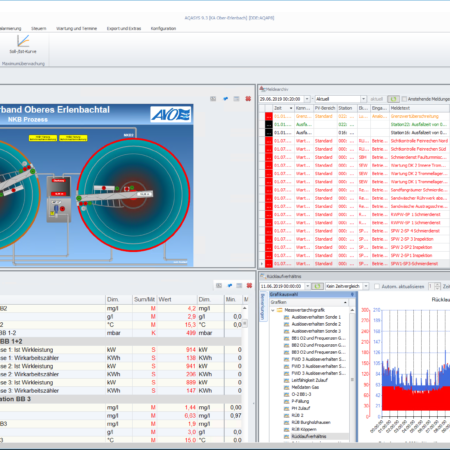This screenshot has width=450, height=450.
Task: Collapse the Messwertarchivgrafik tree folder
Action: tap(273, 310)
